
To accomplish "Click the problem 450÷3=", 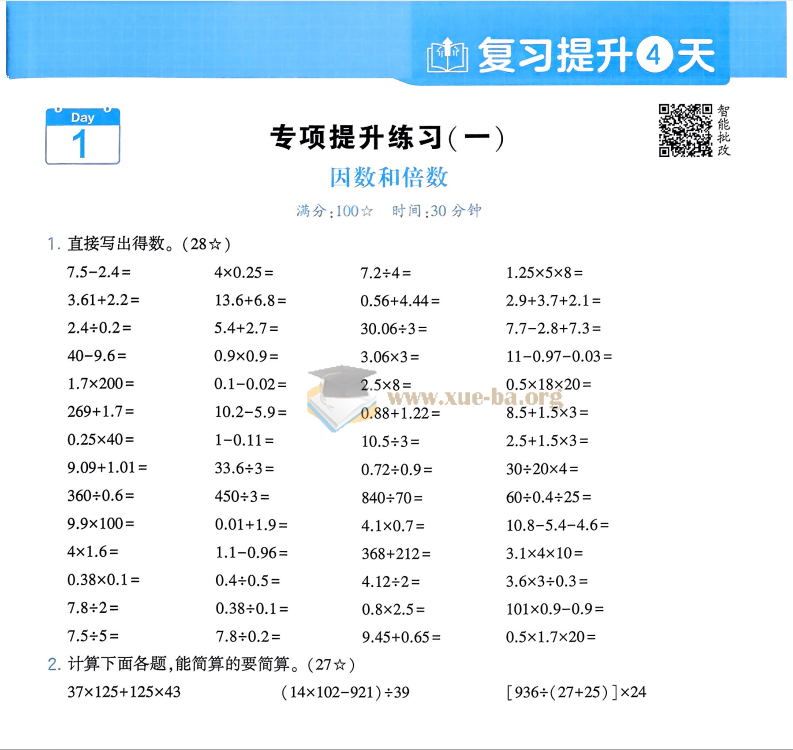I will click(242, 496).
